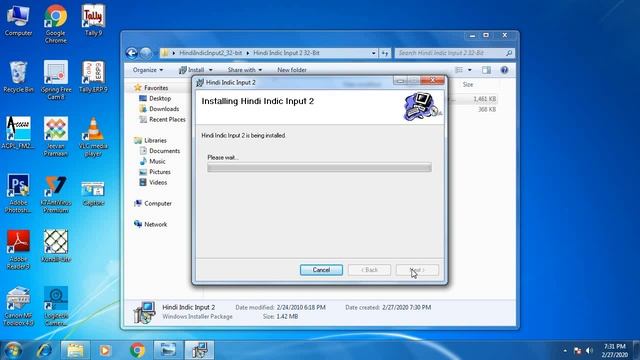
Task: Open Chrome from the taskbar
Action: (137, 350)
